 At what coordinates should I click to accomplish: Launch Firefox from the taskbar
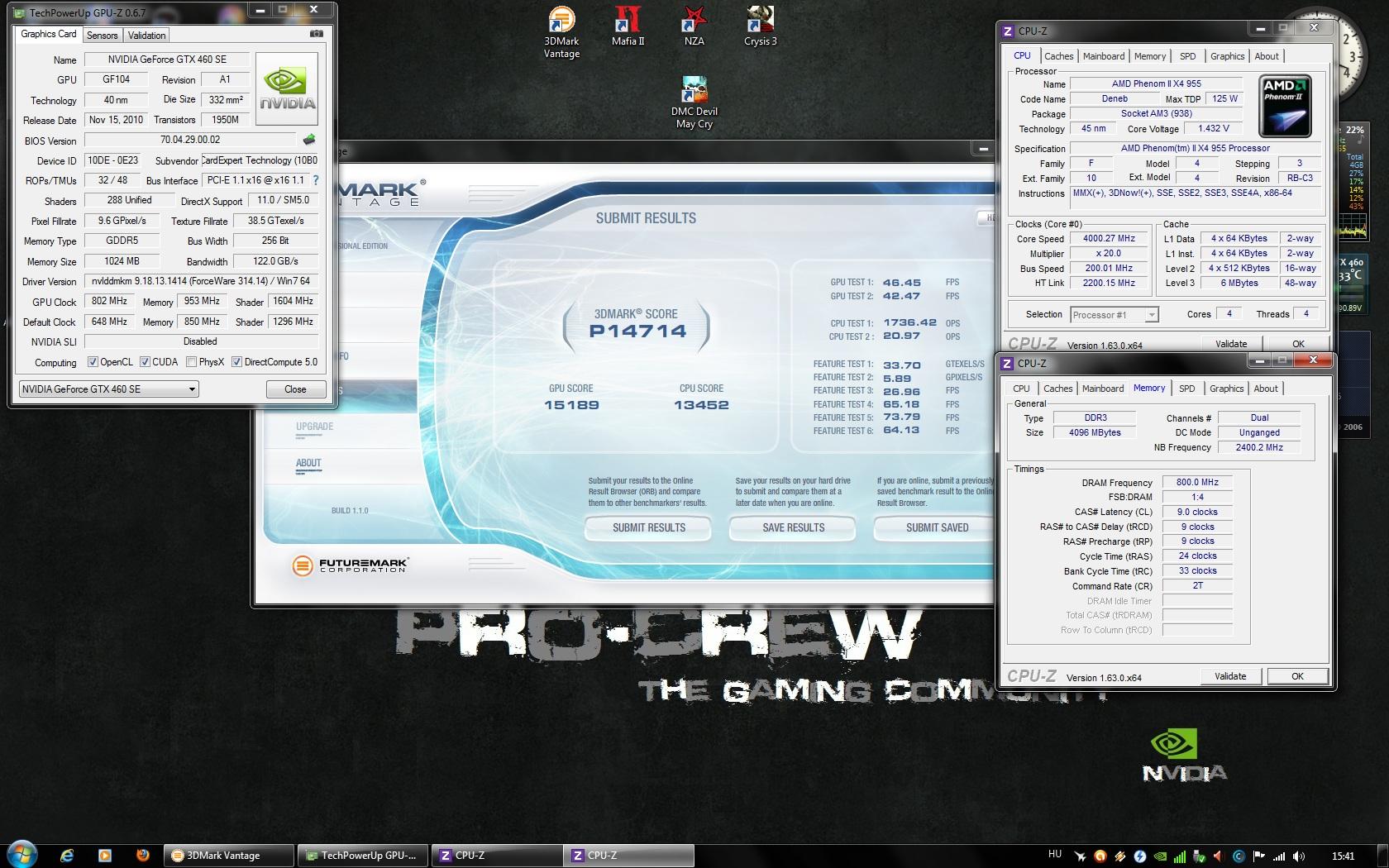141,856
